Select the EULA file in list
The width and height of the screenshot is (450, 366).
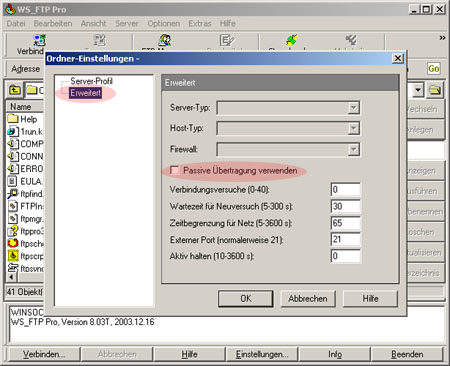[x=25, y=181]
